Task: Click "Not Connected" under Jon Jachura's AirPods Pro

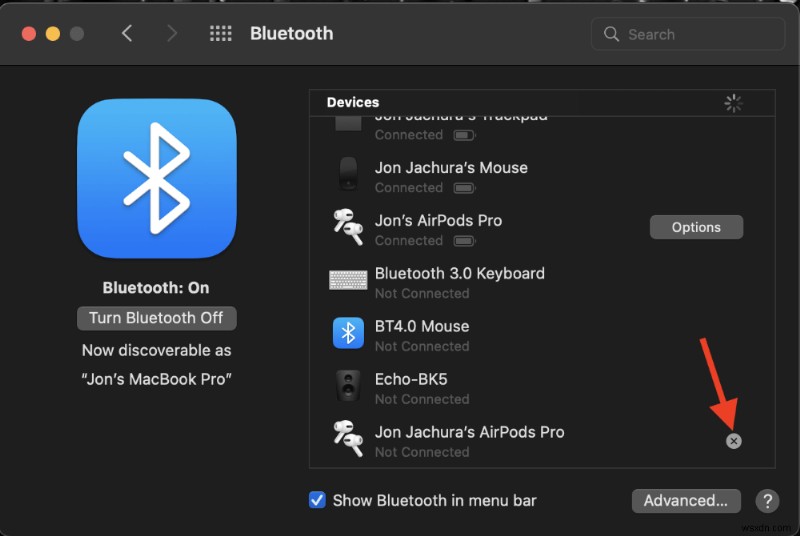Action: [x=422, y=452]
